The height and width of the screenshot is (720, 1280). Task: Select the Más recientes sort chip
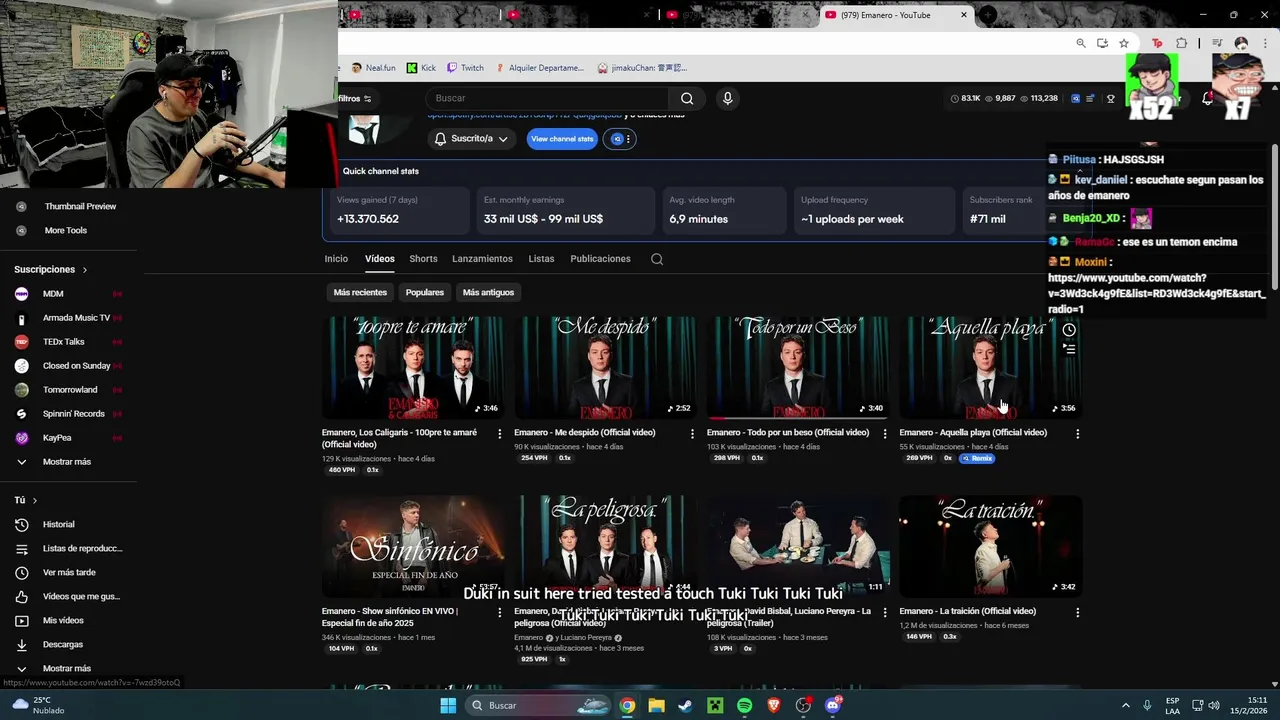(x=360, y=292)
